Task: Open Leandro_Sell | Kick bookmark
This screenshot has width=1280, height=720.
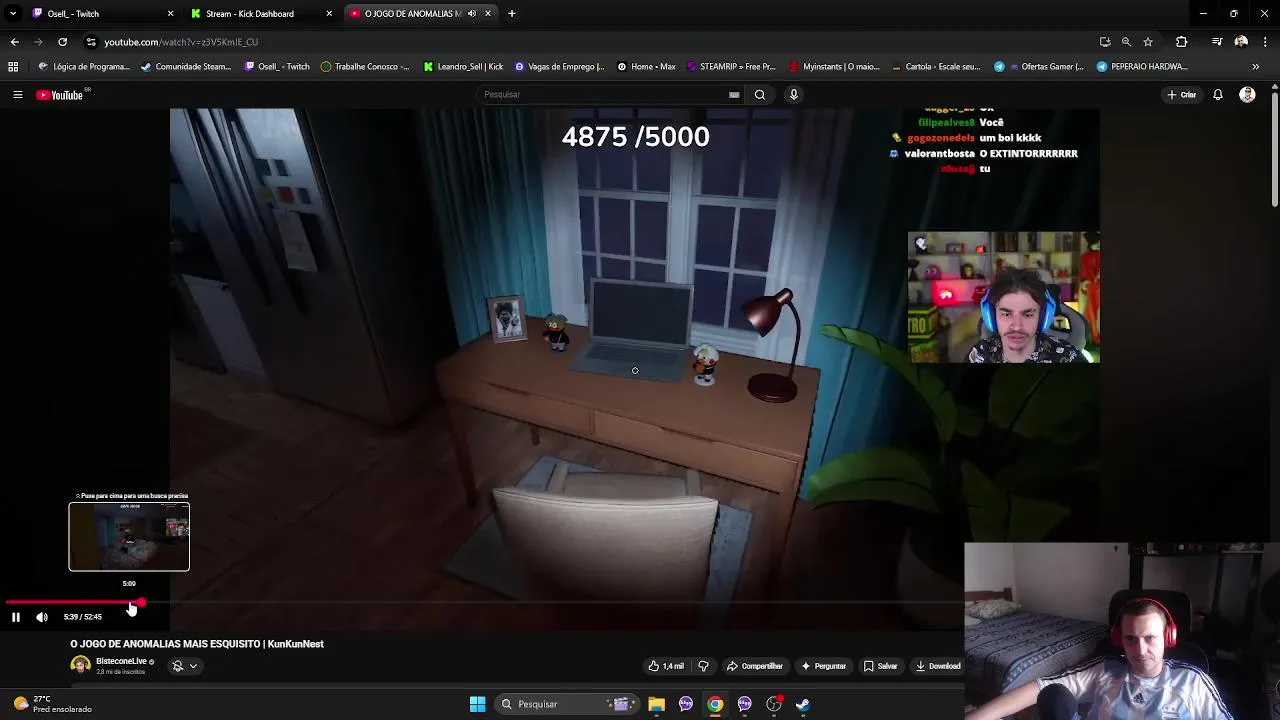Action: pyautogui.click(x=463, y=67)
